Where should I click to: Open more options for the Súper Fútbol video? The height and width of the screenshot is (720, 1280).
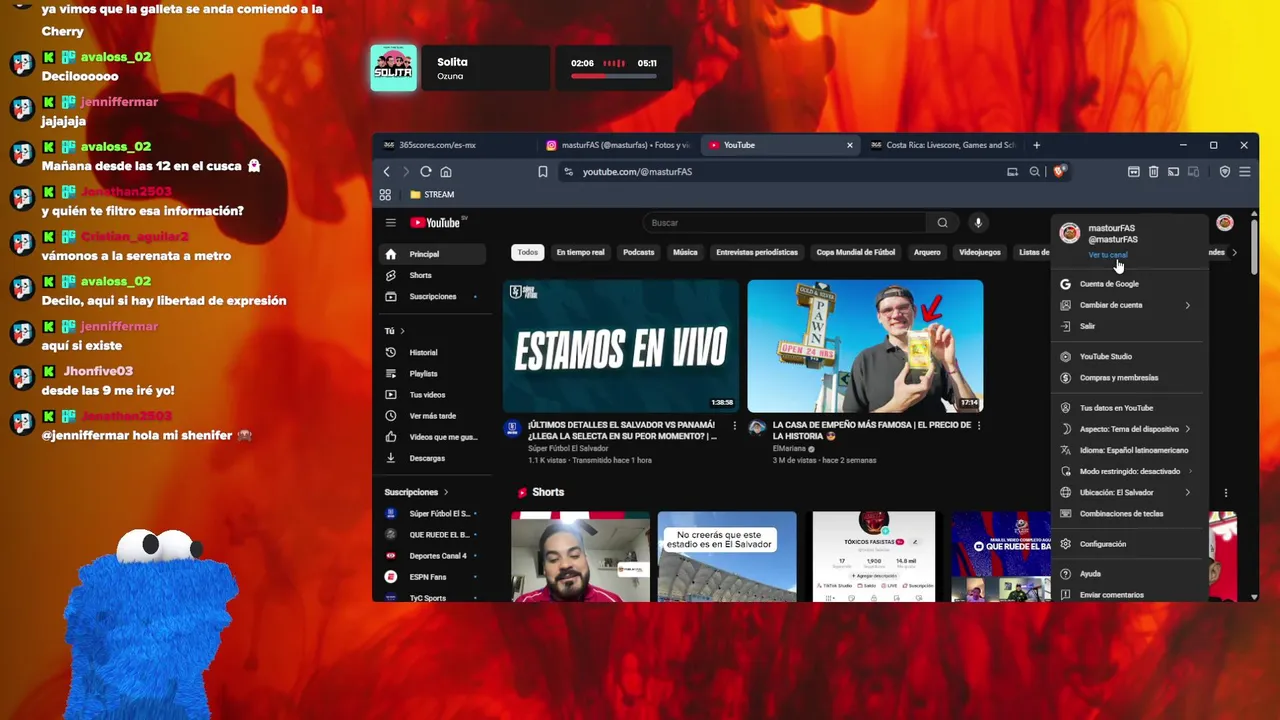coord(735,425)
